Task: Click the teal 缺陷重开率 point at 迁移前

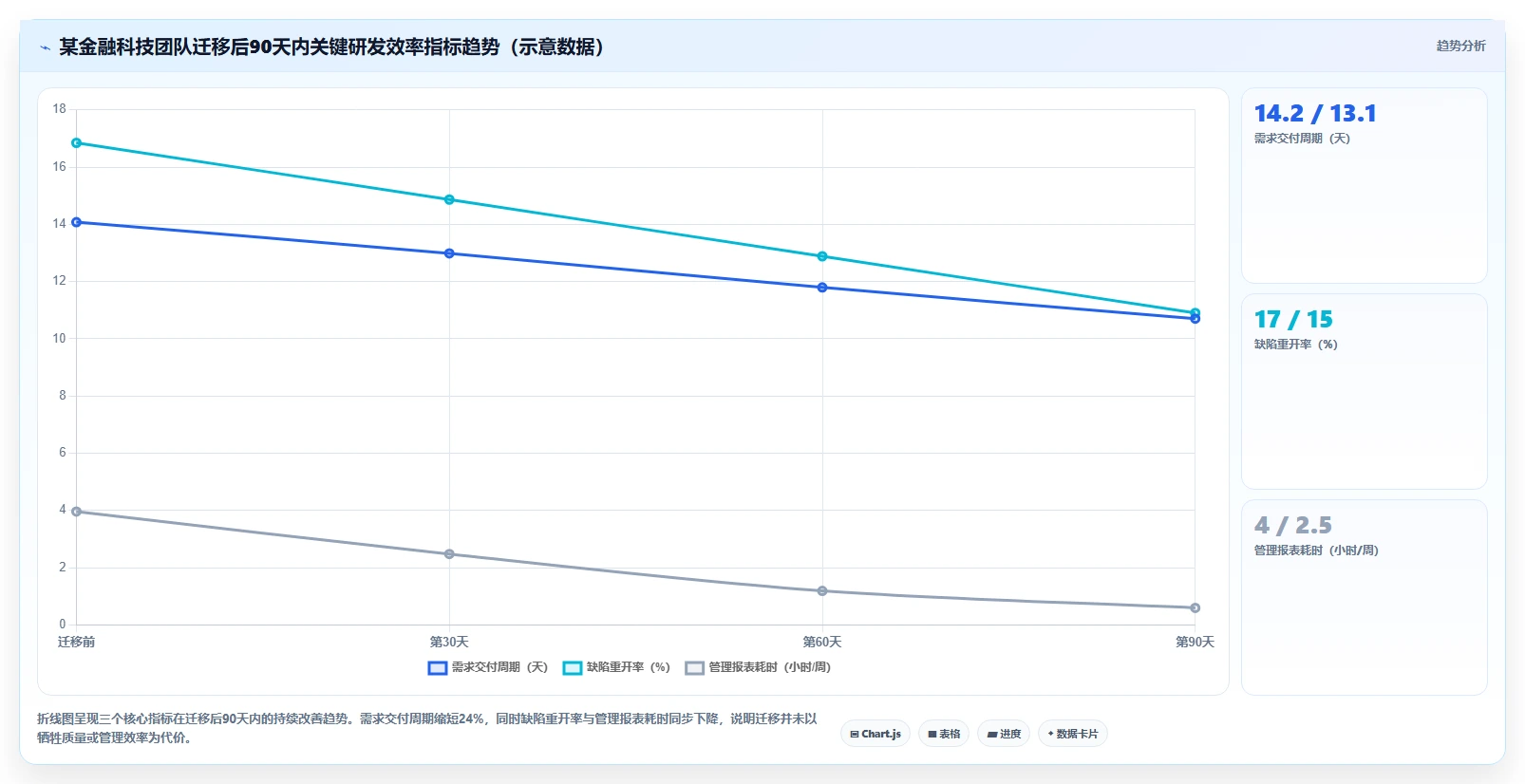Action: tap(76, 143)
